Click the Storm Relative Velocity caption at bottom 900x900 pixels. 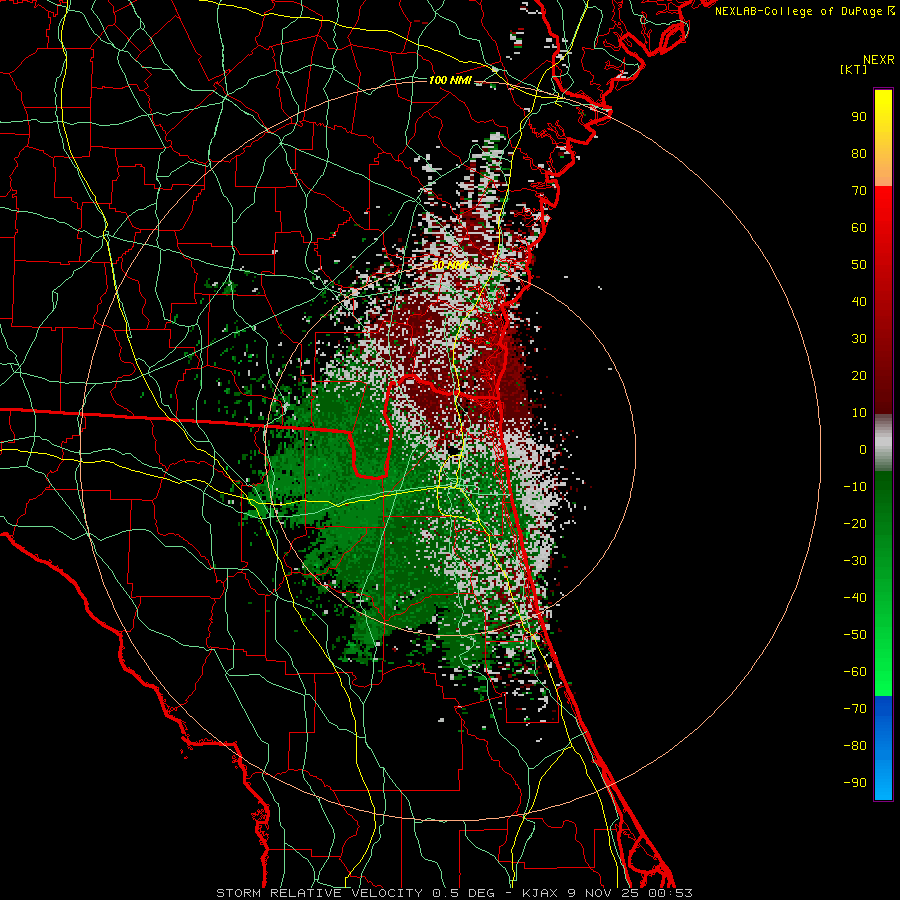[x=454, y=893]
